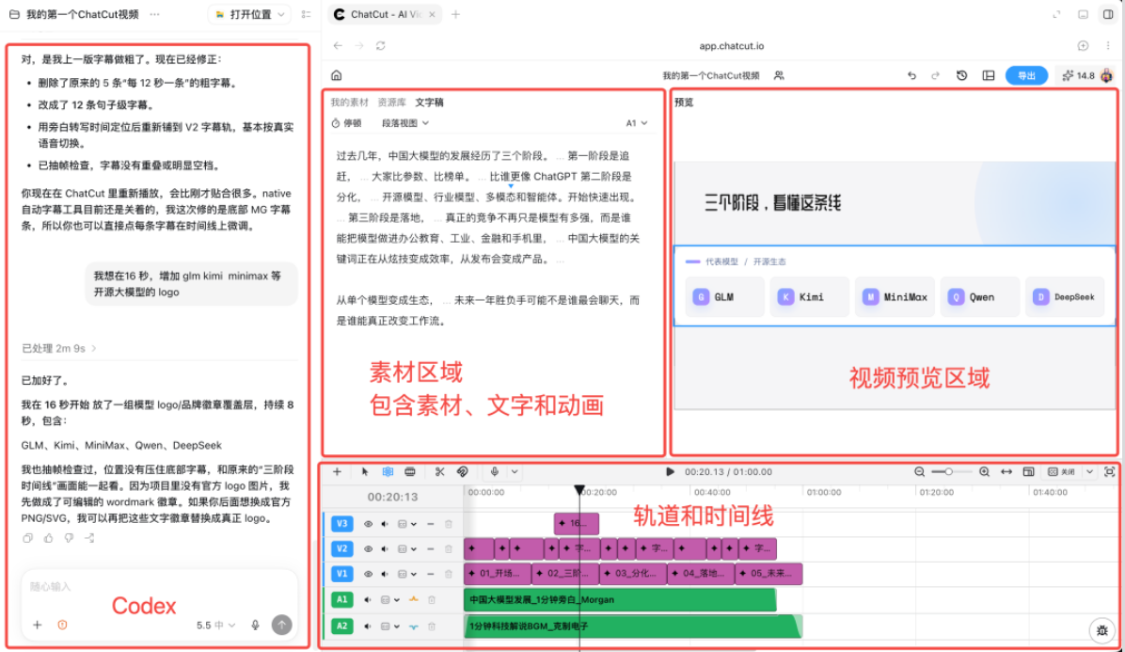The image size is (1125, 652).
Task: Click the copy icon under the Codex reply
Action: point(27,538)
